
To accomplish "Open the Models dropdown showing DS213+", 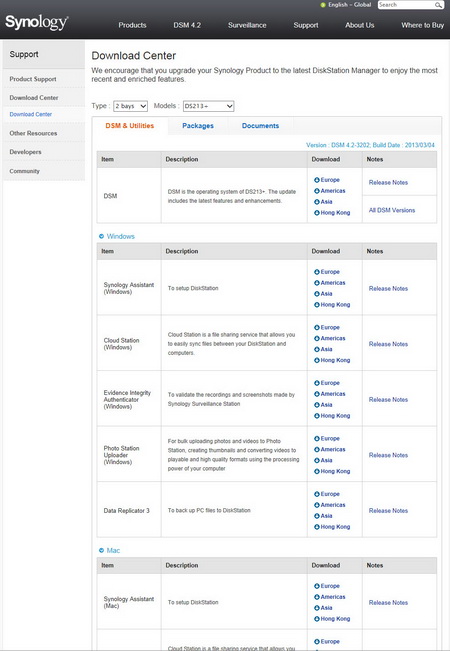I will (x=208, y=106).
